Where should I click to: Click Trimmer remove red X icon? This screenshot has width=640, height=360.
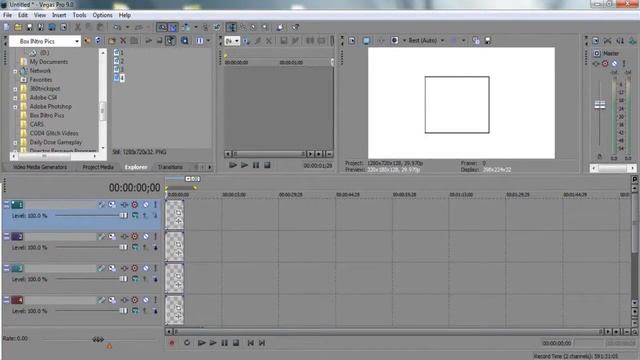pos(269,40)
